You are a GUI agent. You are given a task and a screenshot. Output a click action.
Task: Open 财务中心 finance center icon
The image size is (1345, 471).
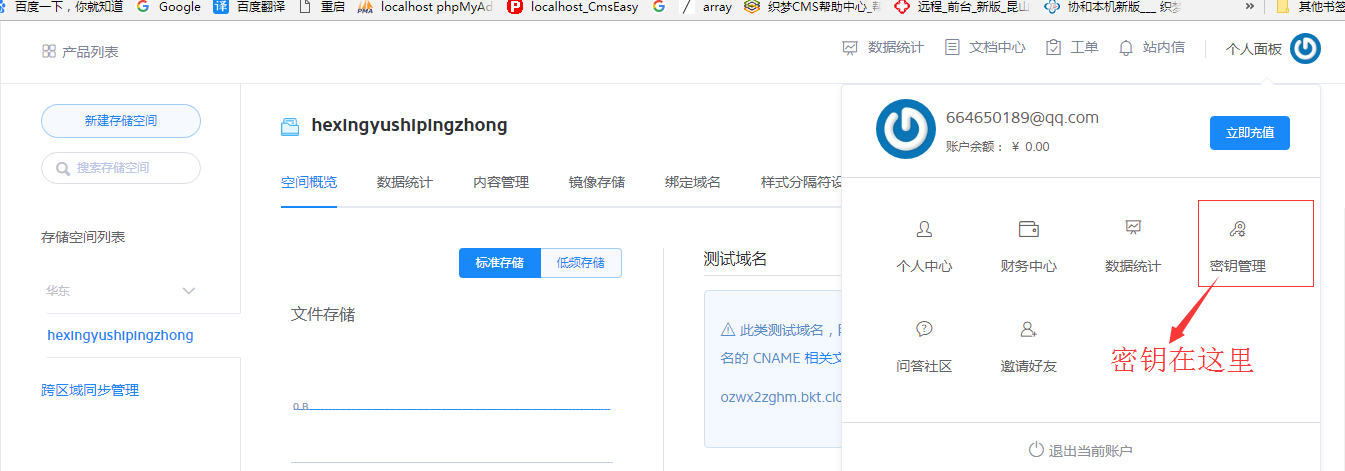click(1028, 231)
